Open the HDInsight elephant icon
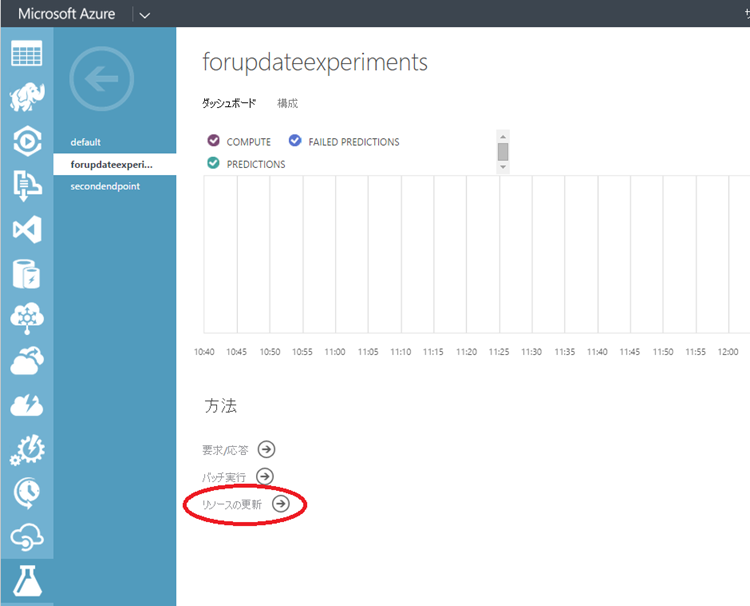The image size is (750, 606). (27, 97)
